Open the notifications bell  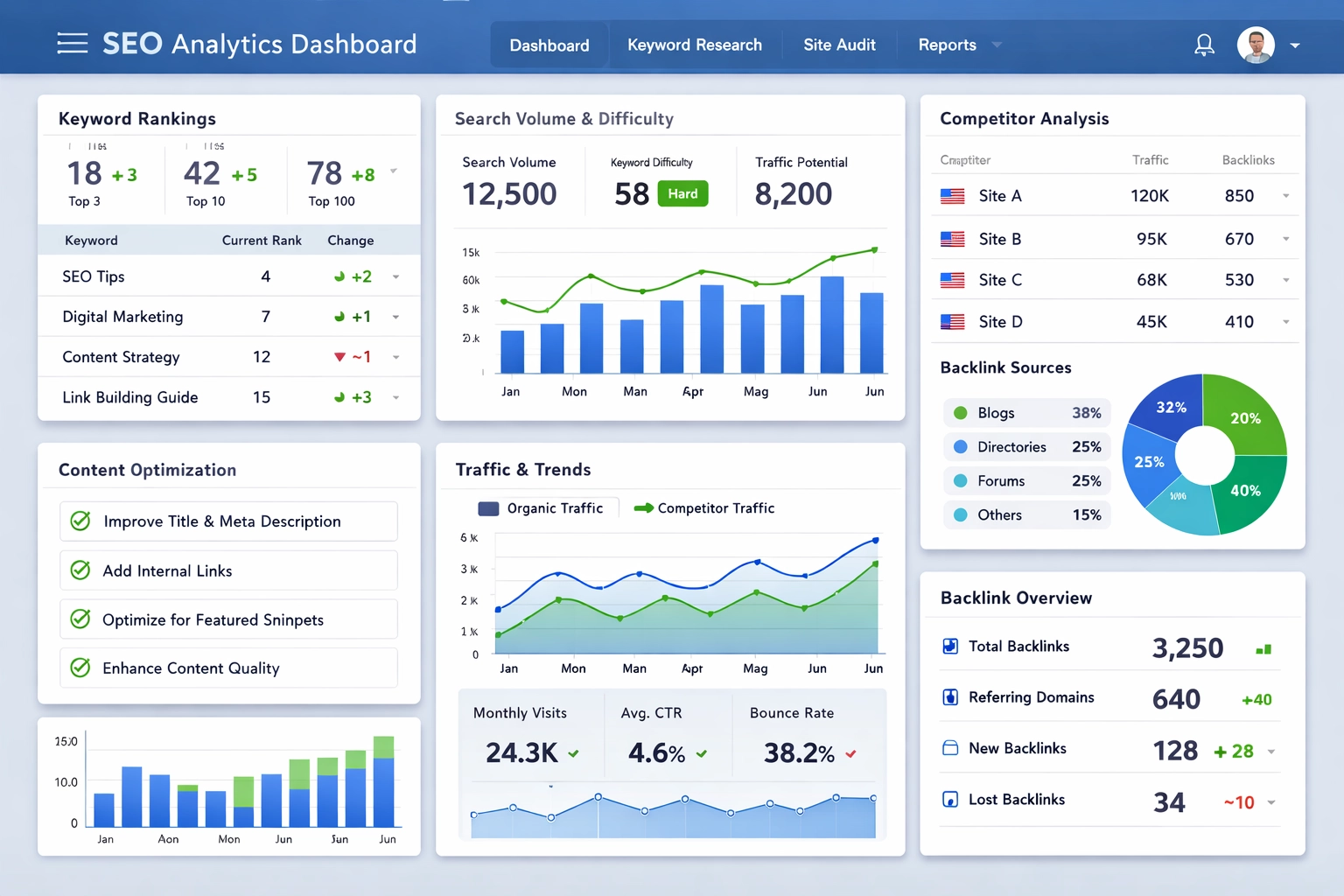[x=1204, y=44]
